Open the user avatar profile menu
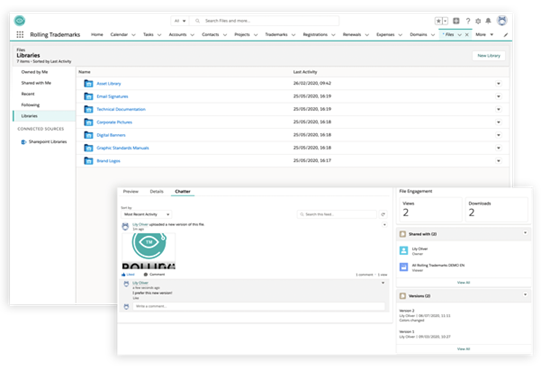Screen dimensions: 550x371 502,21
